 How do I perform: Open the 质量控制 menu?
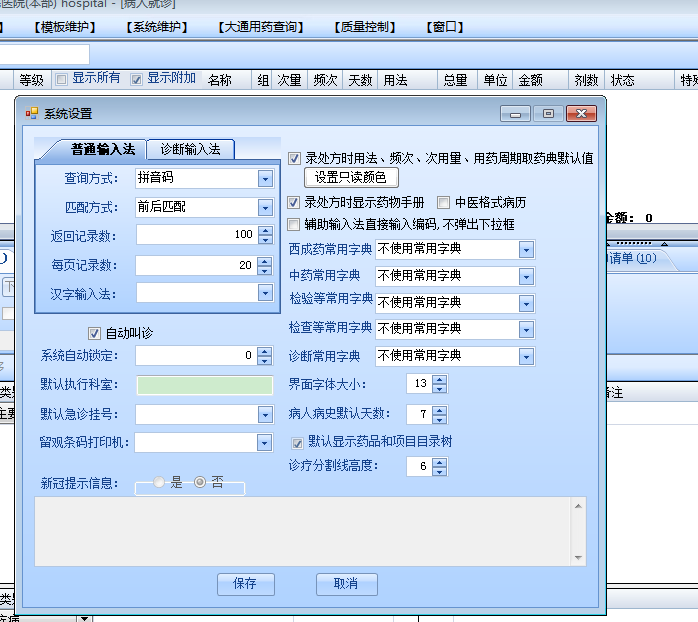pyautogui.click(x=365, y=27)
